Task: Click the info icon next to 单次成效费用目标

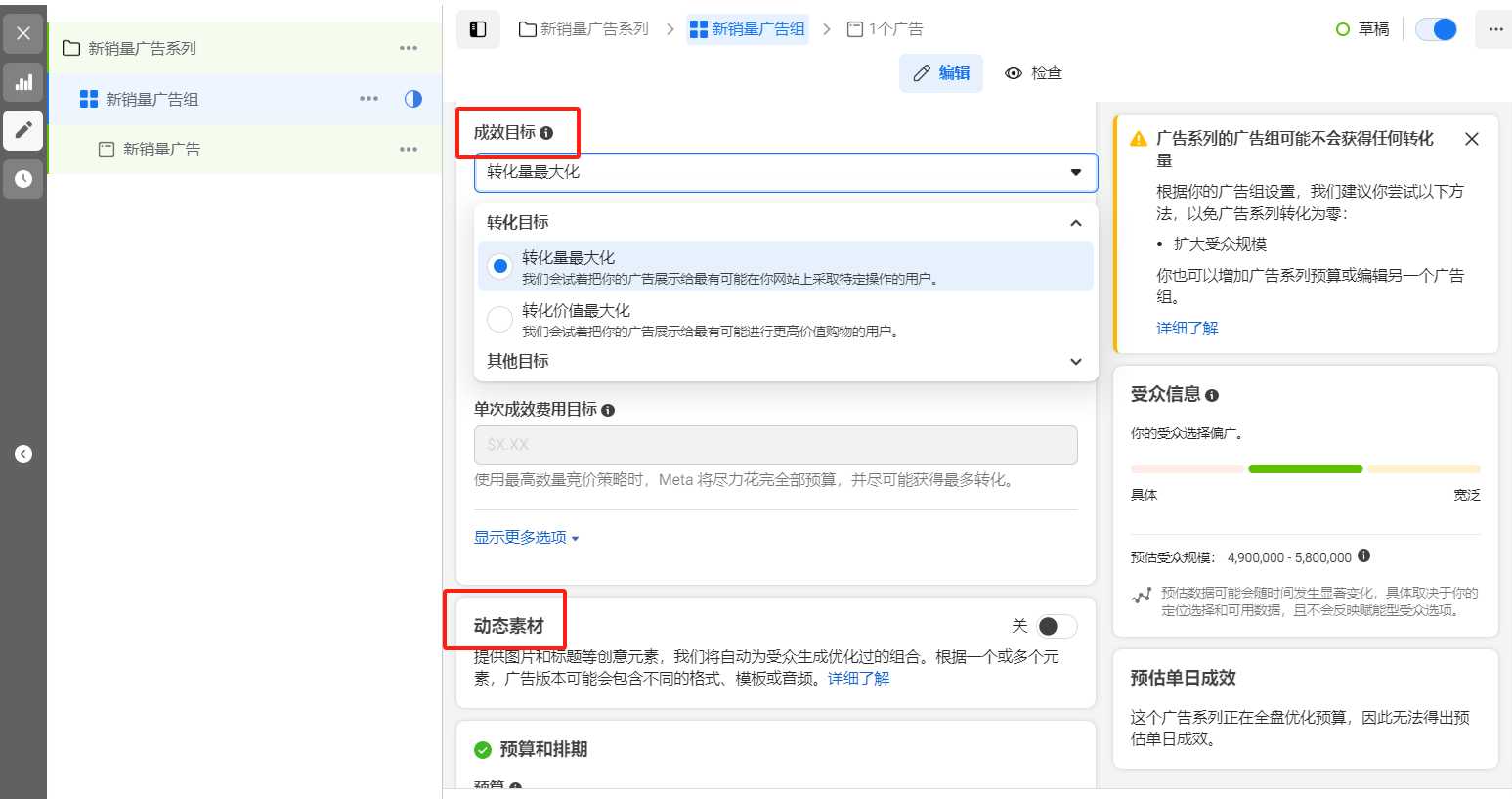Action: [608, 410]
